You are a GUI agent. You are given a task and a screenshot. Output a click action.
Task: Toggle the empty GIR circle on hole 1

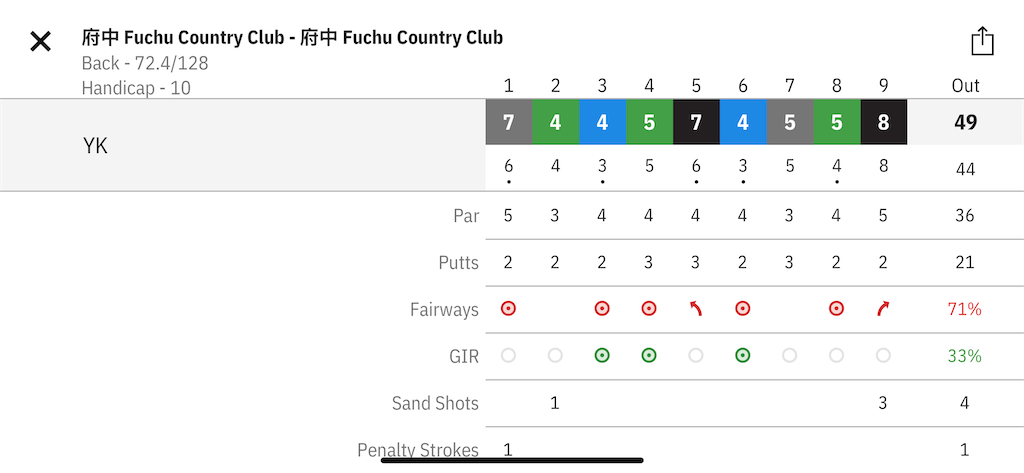pos(508,355)
